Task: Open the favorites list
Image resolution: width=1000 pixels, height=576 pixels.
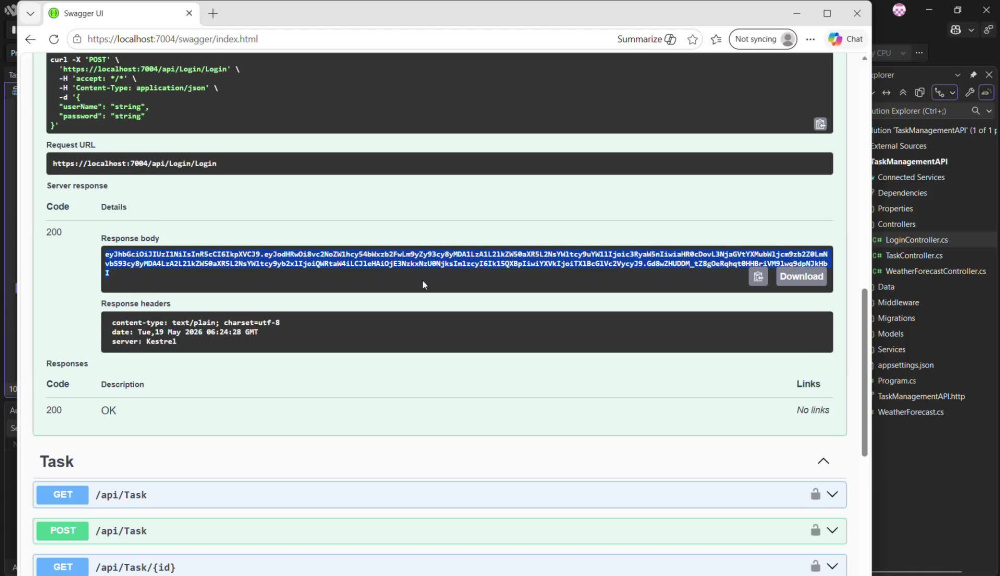Action: coord(716,39)
